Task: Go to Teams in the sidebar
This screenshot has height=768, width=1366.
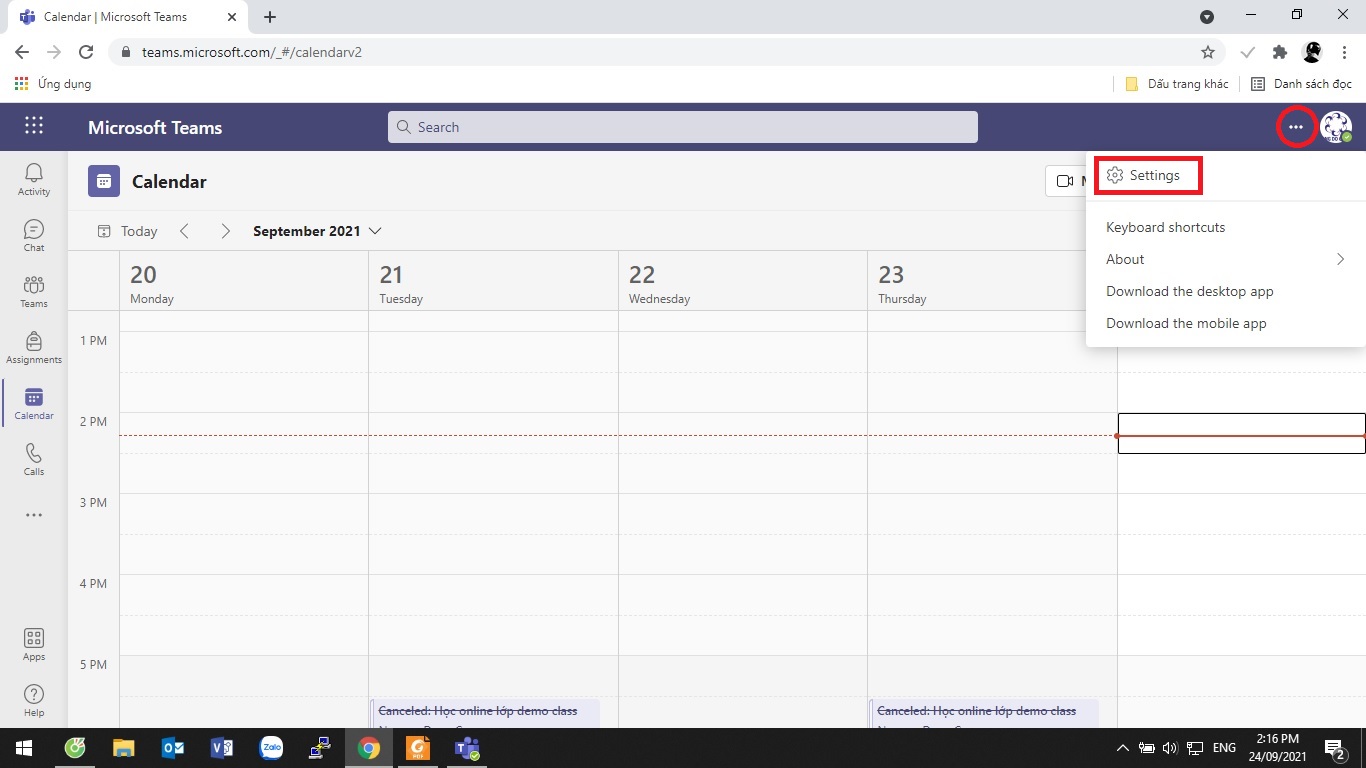Action: pyautogui.click(x=34, y=291)
